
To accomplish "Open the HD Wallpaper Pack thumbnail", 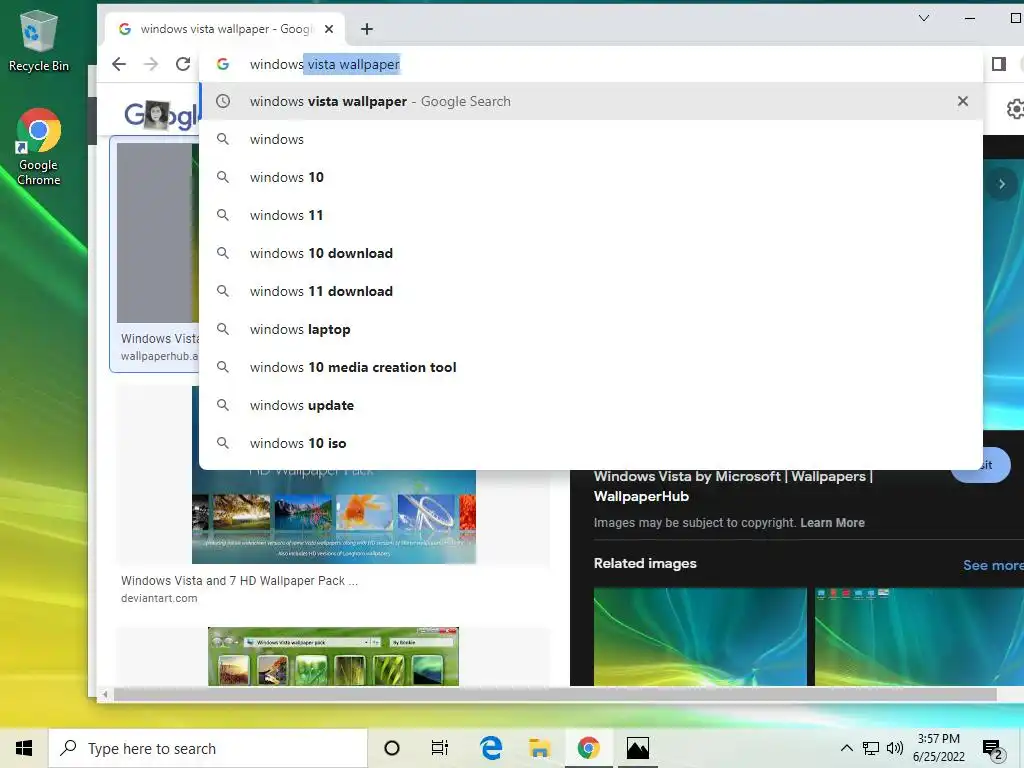I will (334, 516).
